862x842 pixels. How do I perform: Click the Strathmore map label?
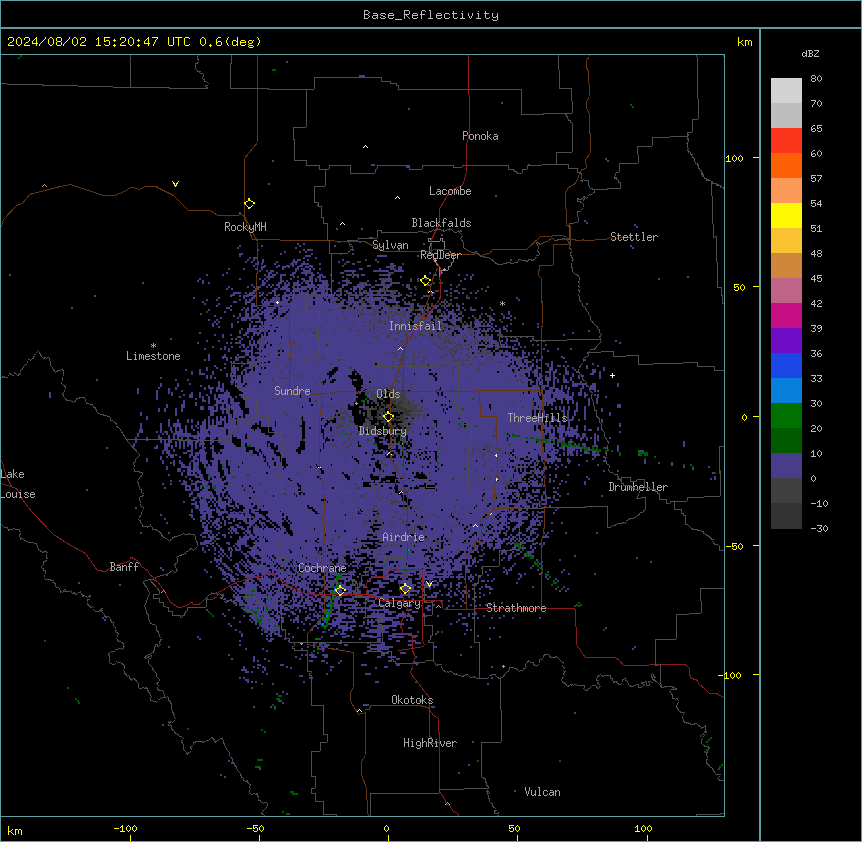tap(516, 608)
